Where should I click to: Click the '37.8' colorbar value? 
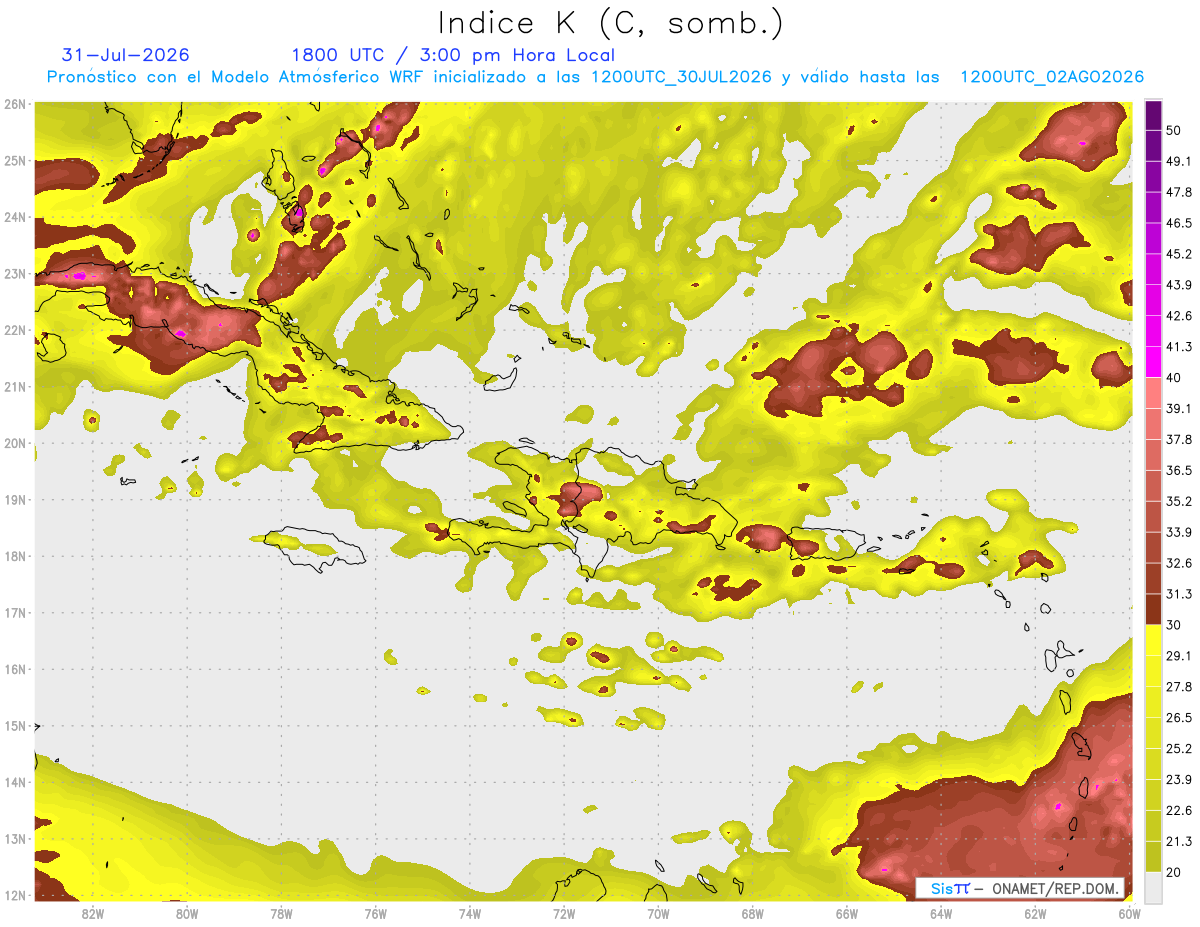(1179, 439)
